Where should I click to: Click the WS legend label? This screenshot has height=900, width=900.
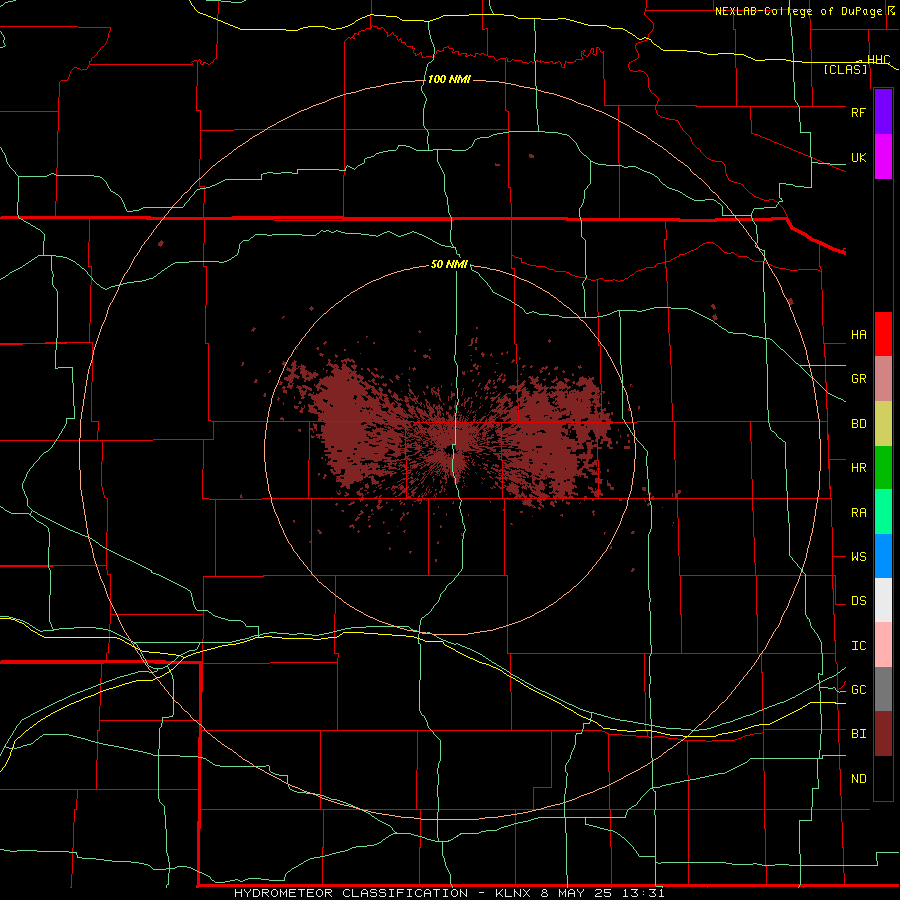(x=859, y=557)
